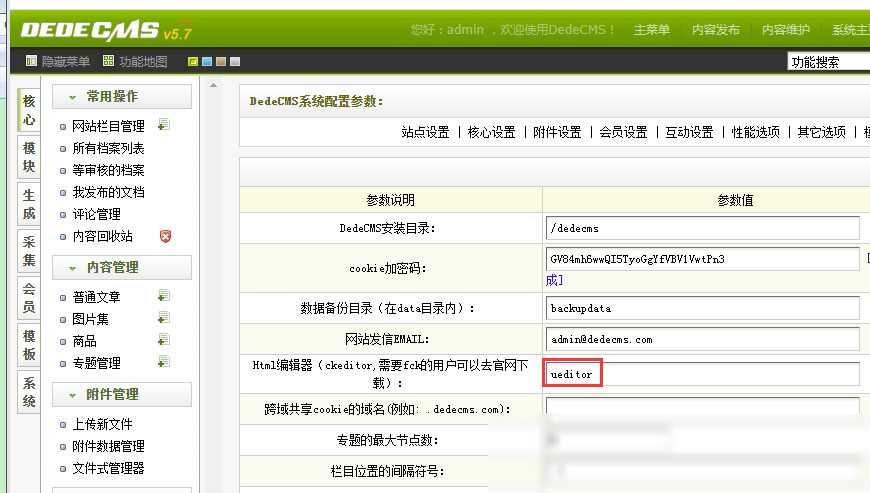Image resolution: width=870 pixels, height=493 pixels.
Task: Switch to 模块 side tab
Action: 29,157
